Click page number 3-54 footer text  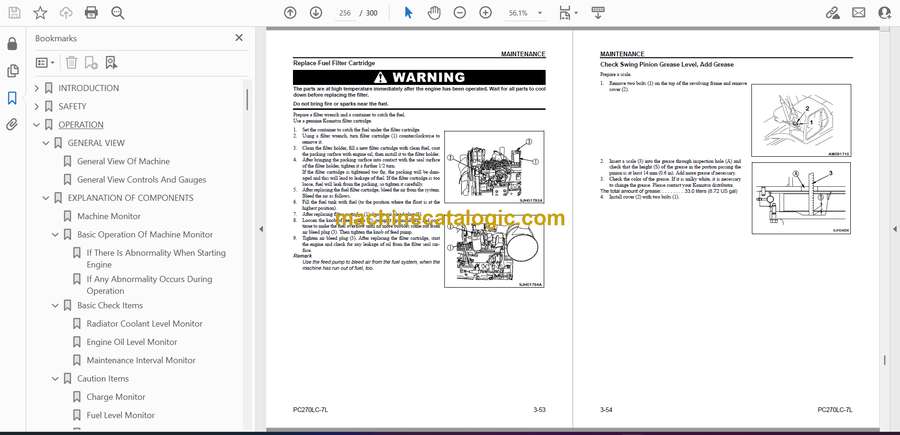point(606,410)
